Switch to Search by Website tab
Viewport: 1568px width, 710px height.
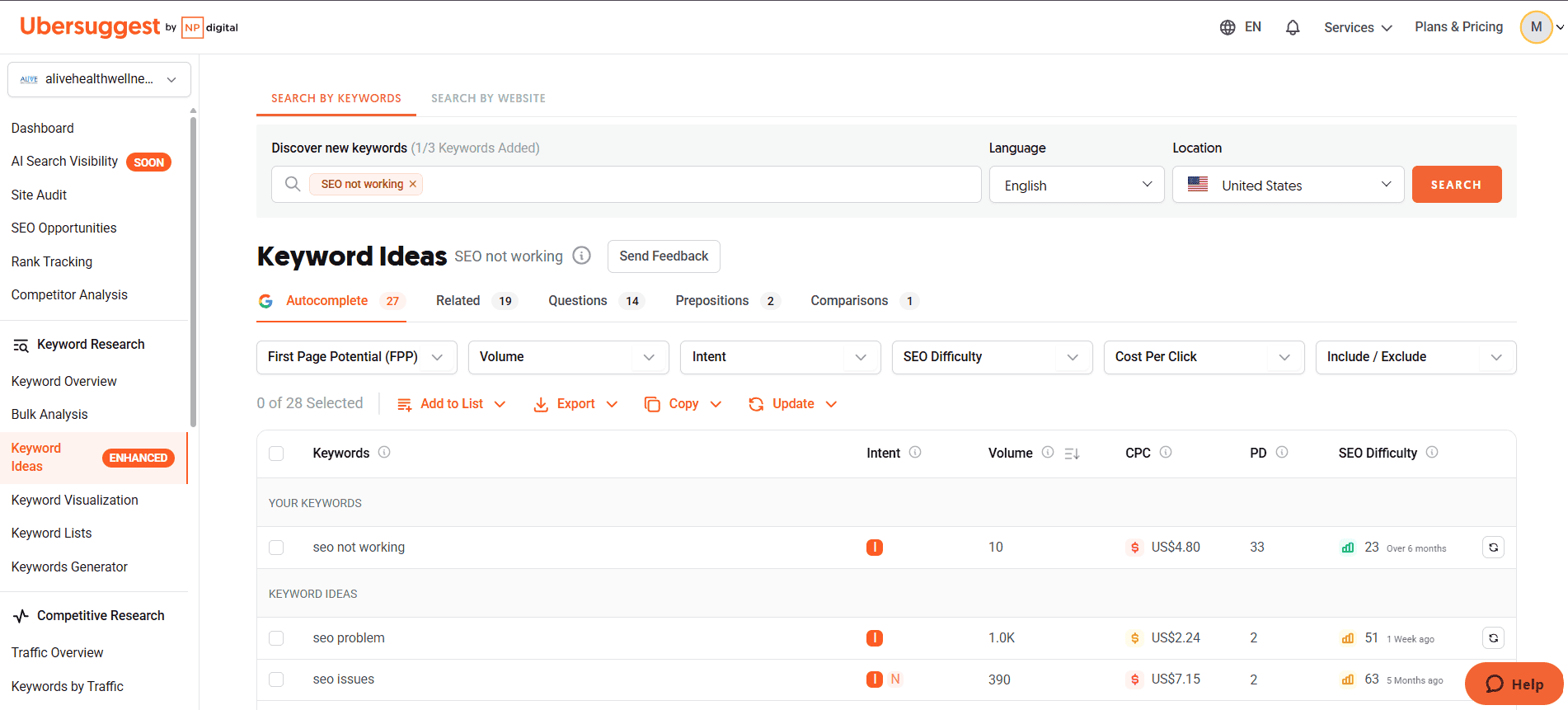pos(488,98)
